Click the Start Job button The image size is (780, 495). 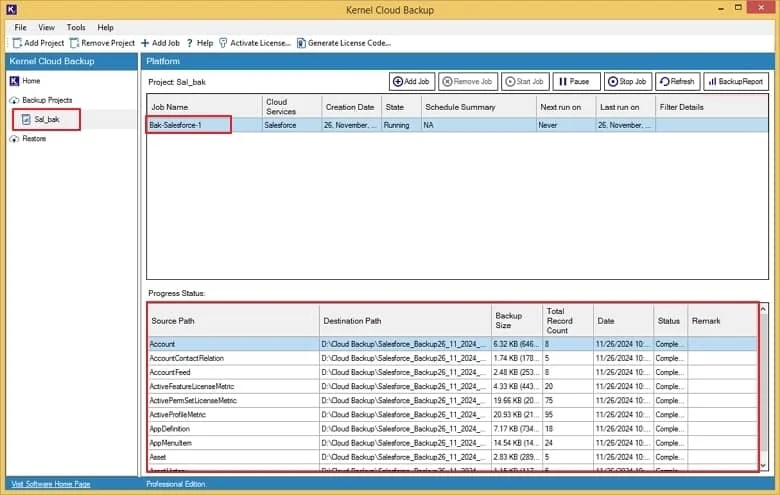(525, 82)
